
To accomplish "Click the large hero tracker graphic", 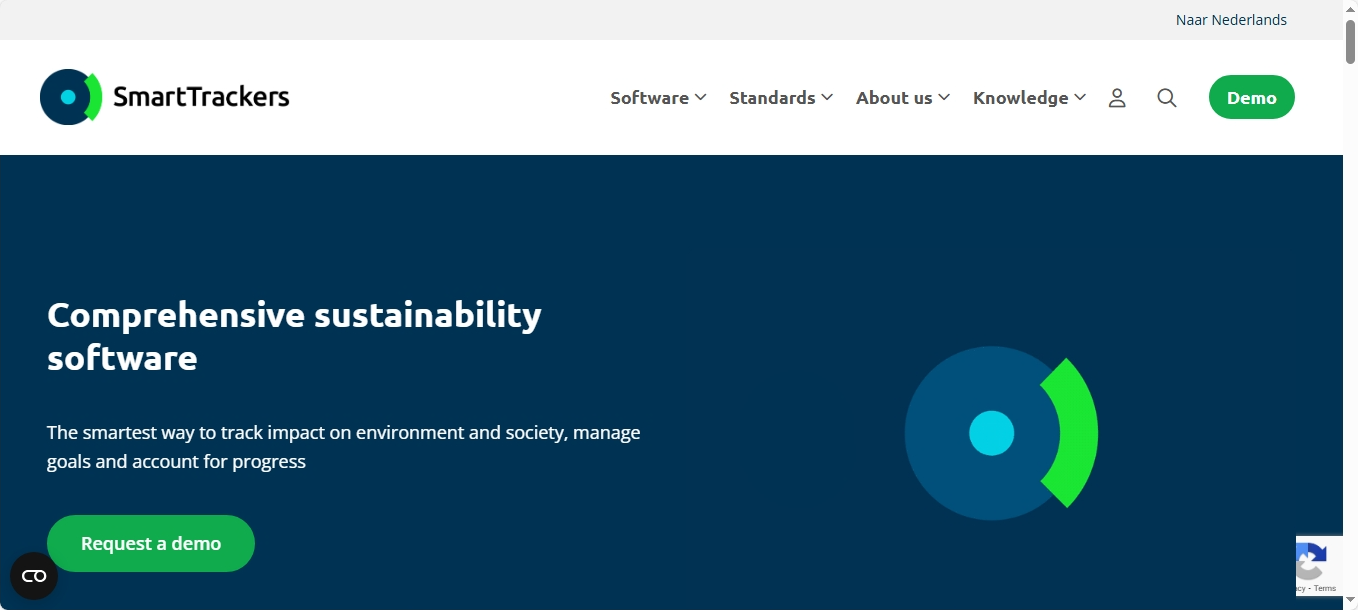I will pos(1001,433).
